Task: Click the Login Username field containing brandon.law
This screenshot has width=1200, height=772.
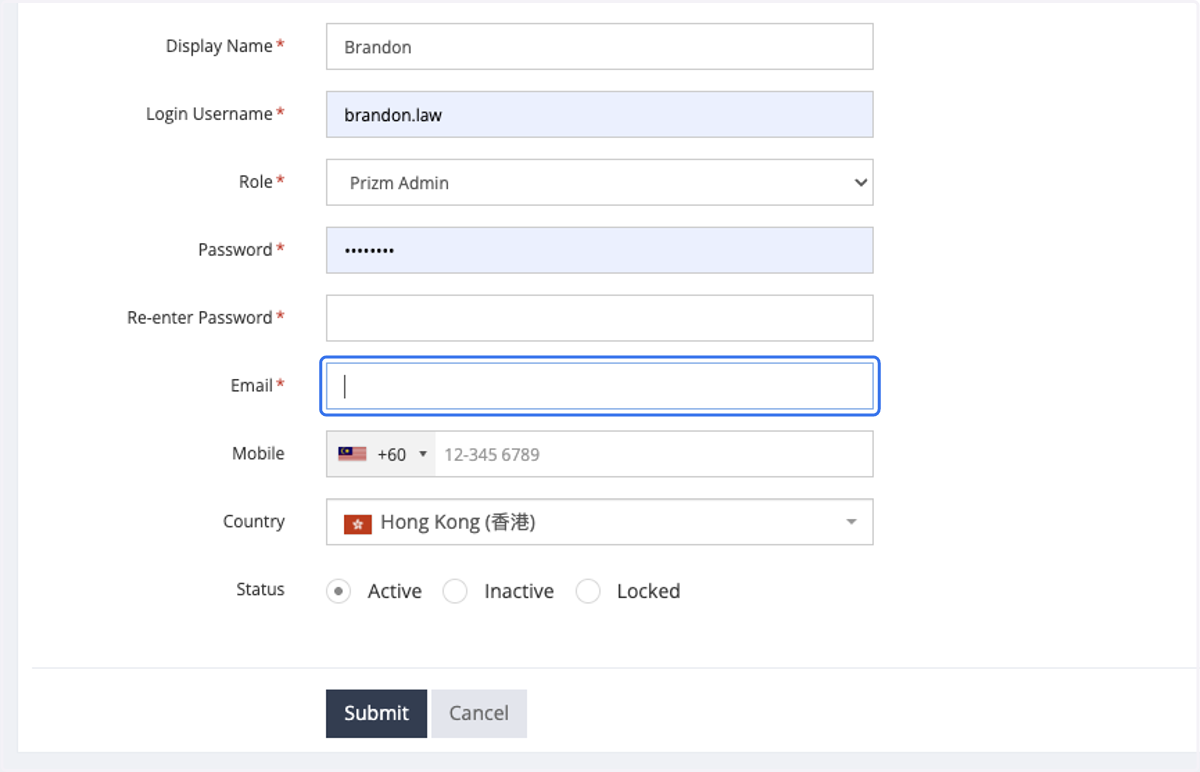Action: [x=599, y=114]
